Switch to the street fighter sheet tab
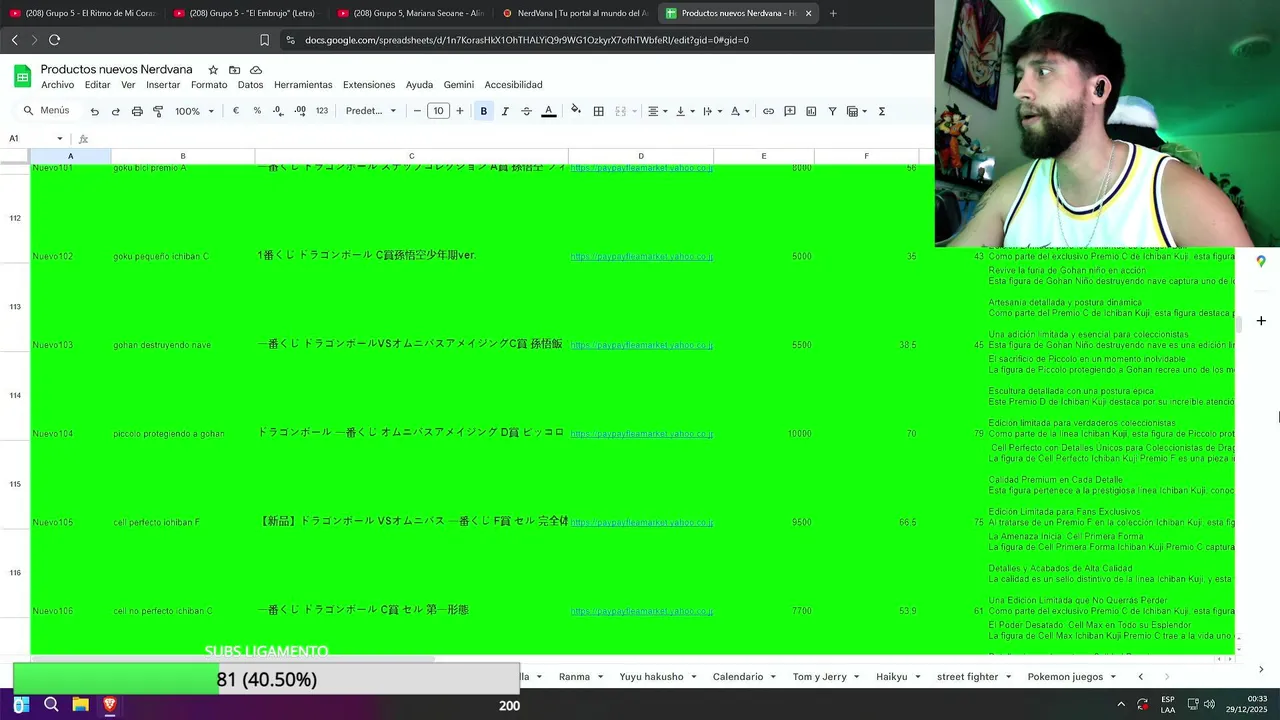The width and height of the screenshot is (1280, 720). pos(967,677)
